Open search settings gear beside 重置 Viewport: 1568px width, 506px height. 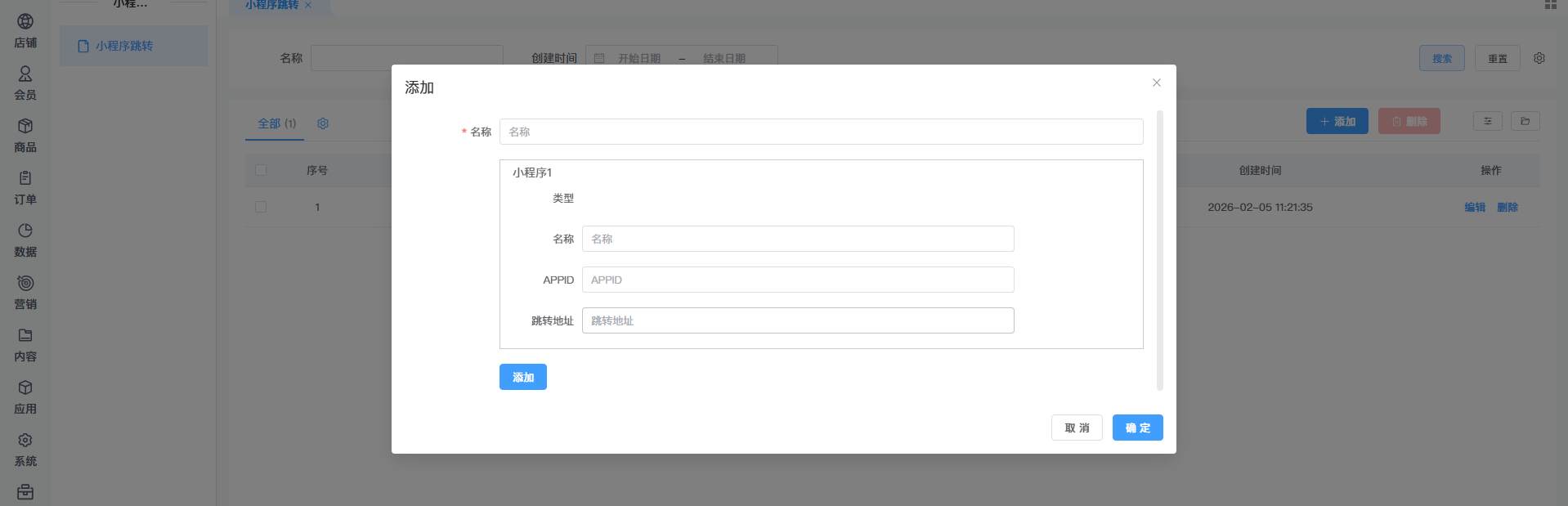pyautogui.click(x=1539, y=58)
